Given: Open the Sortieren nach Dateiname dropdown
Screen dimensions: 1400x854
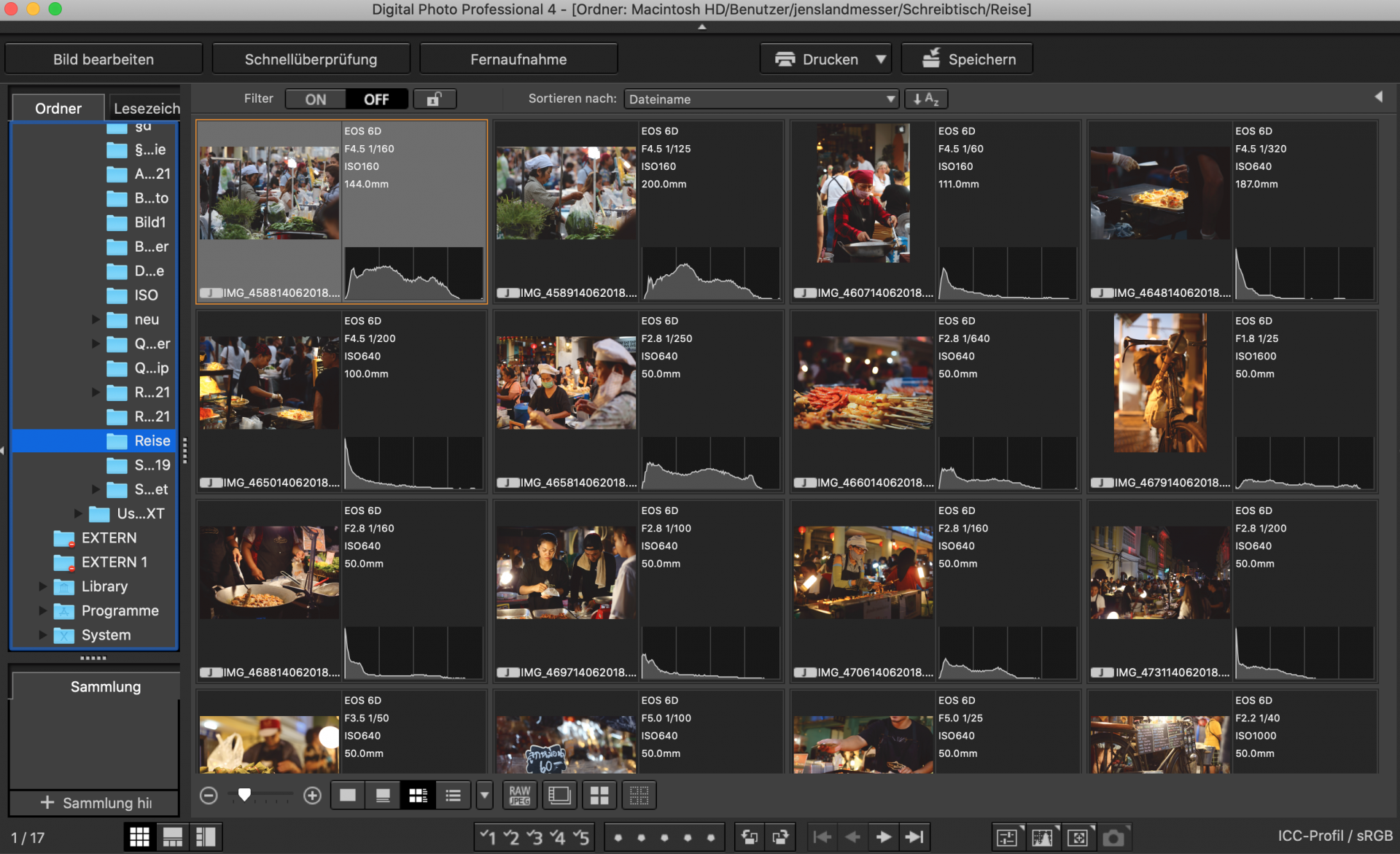Looking at the screenshot, I should pyautogui.click(x=761, y=99).
